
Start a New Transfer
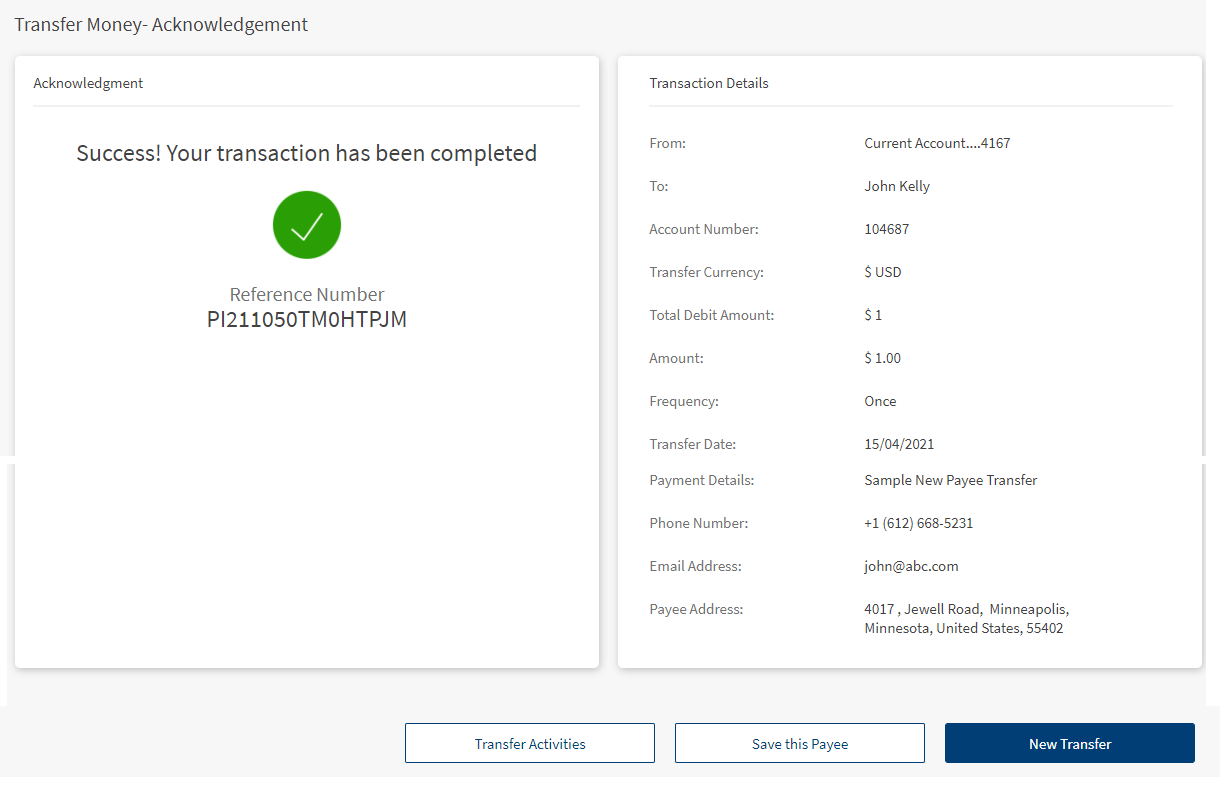[1069, 744]
